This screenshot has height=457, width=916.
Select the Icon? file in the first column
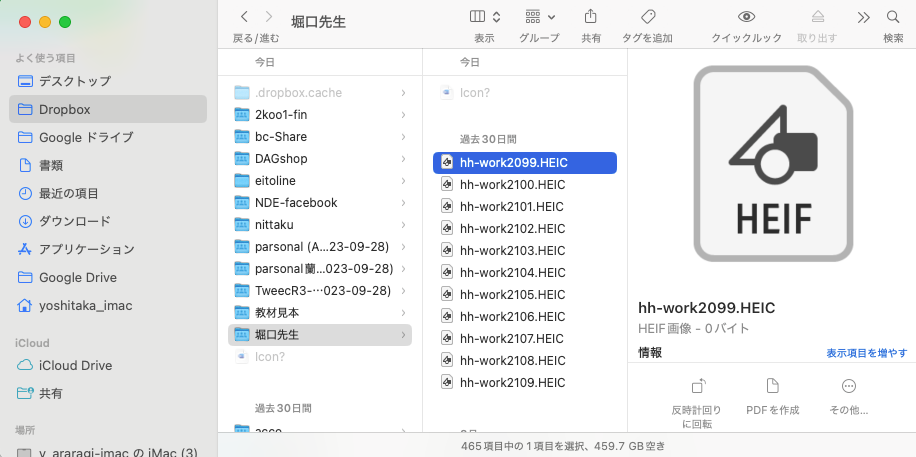pos(320,356)
